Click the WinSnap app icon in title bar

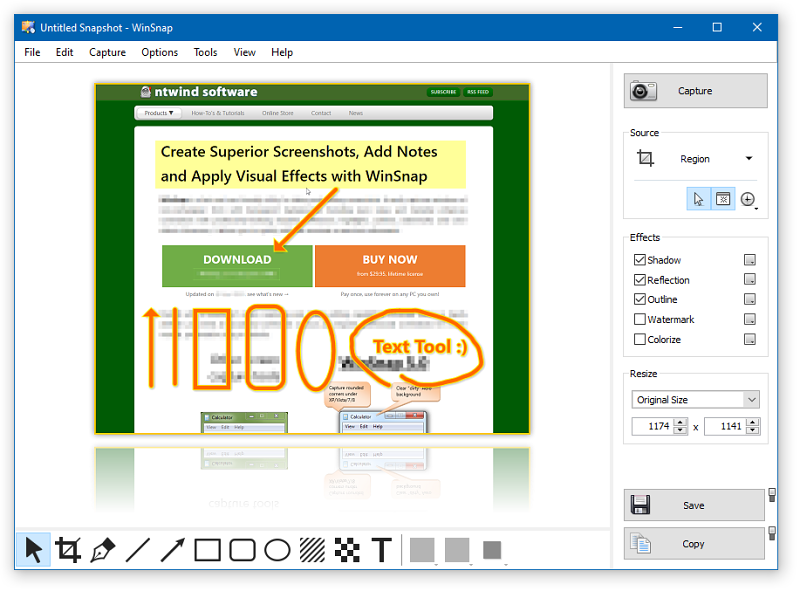[29, 27]
